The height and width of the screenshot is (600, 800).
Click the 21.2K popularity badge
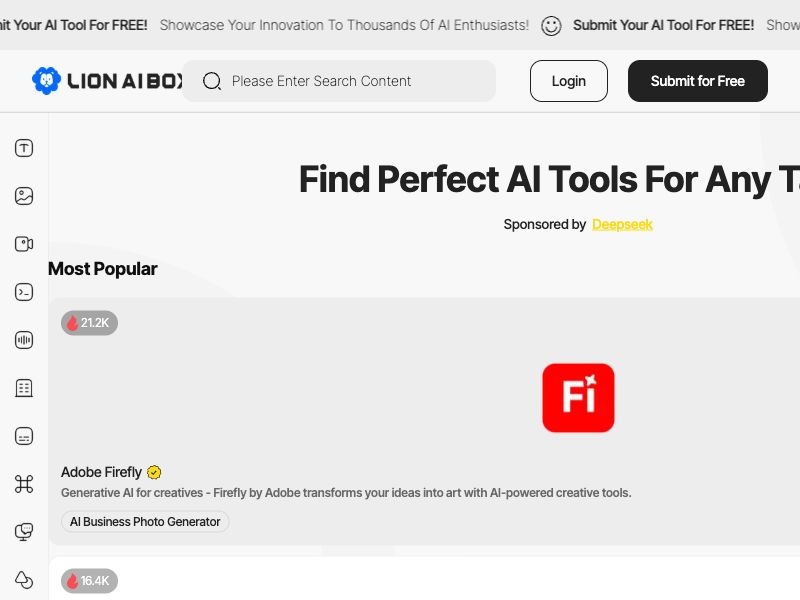coord(89,323)
